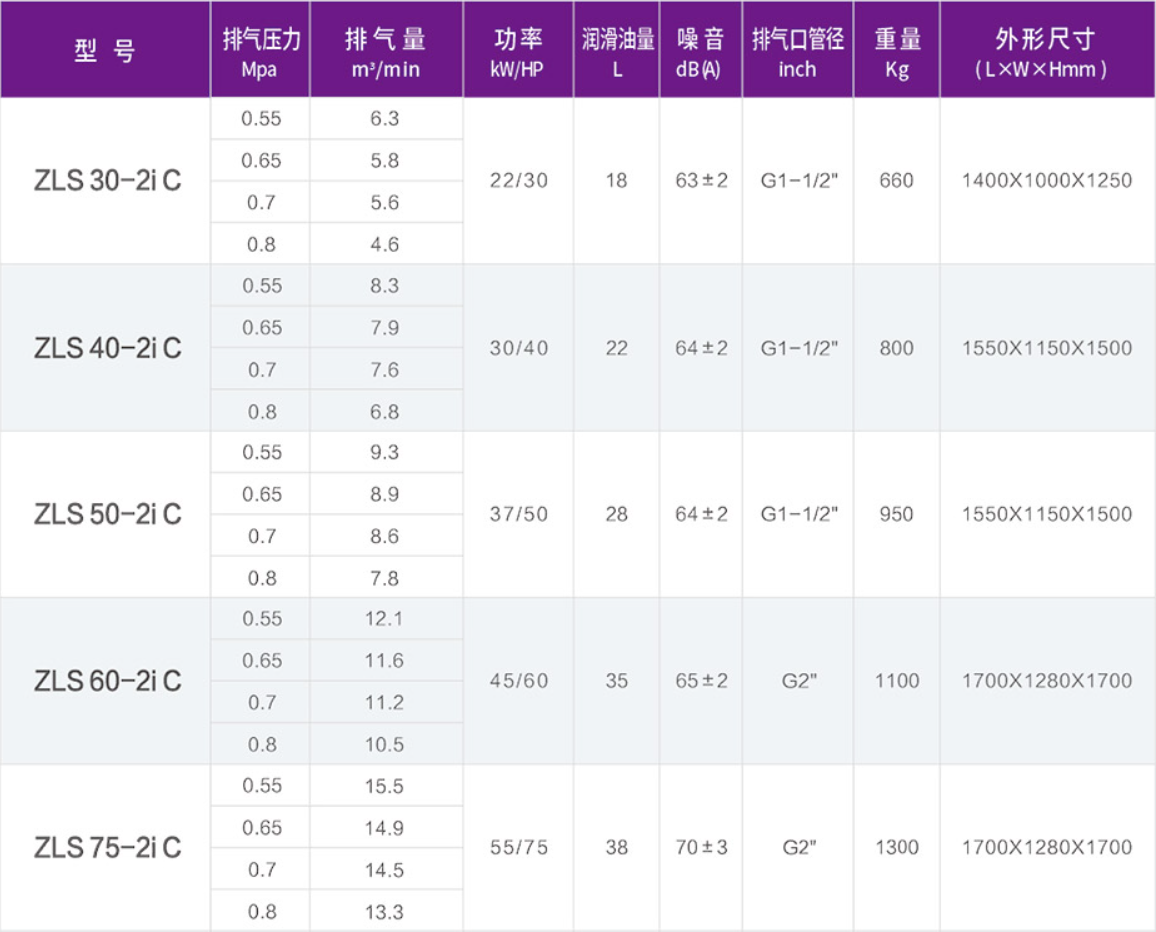This screenshot has height=932, width=1156.
Task: Select the ZLS 75-2i C model cell
Action: (107, 847)
